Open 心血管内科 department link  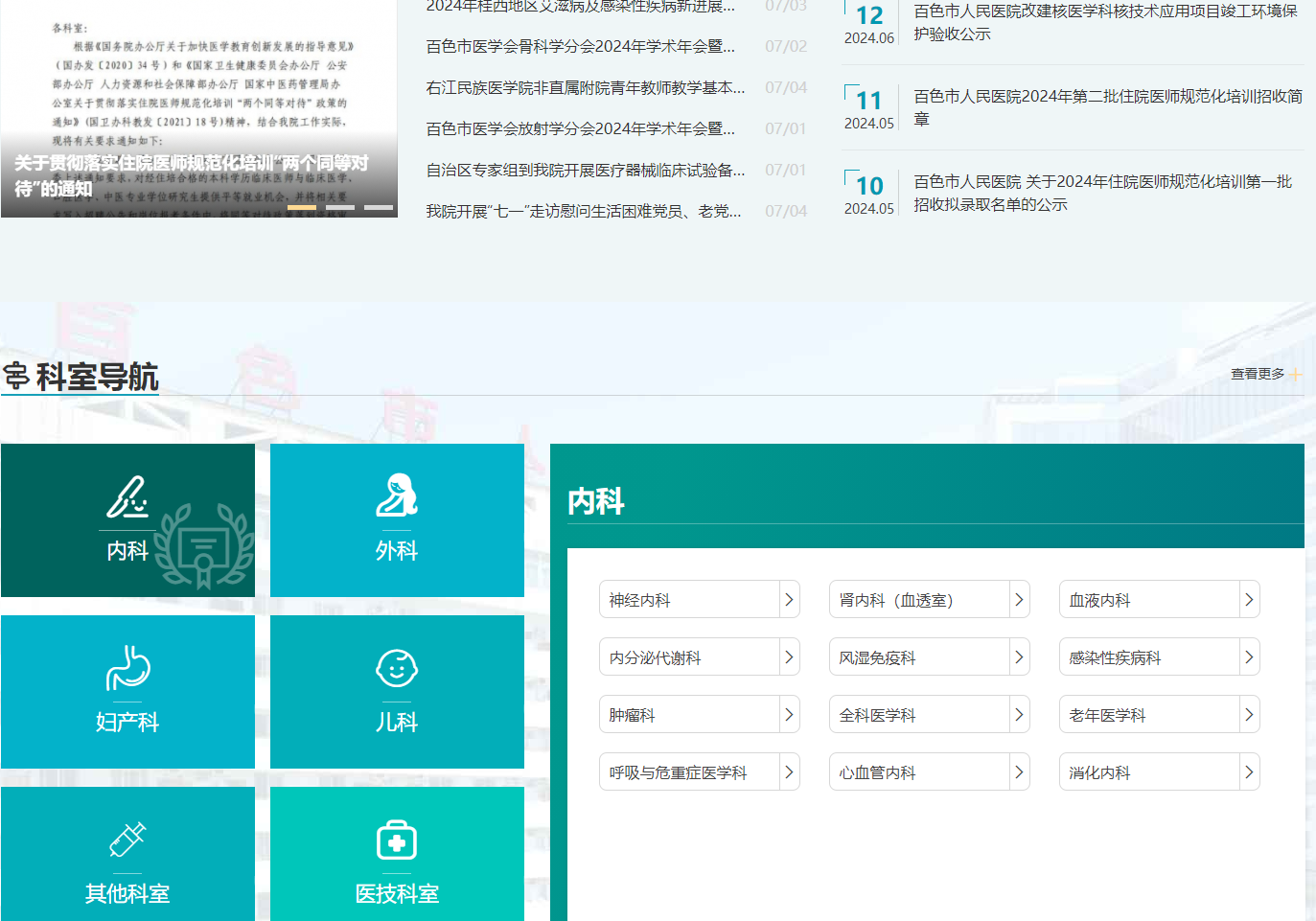point(930,772)
